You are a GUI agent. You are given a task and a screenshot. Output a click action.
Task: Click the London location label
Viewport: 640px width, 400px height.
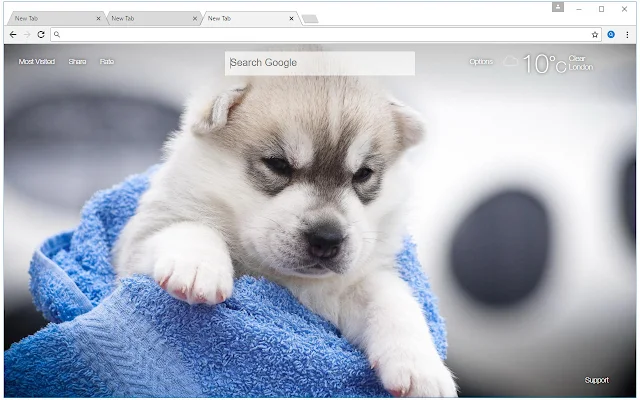pos(580,67)
